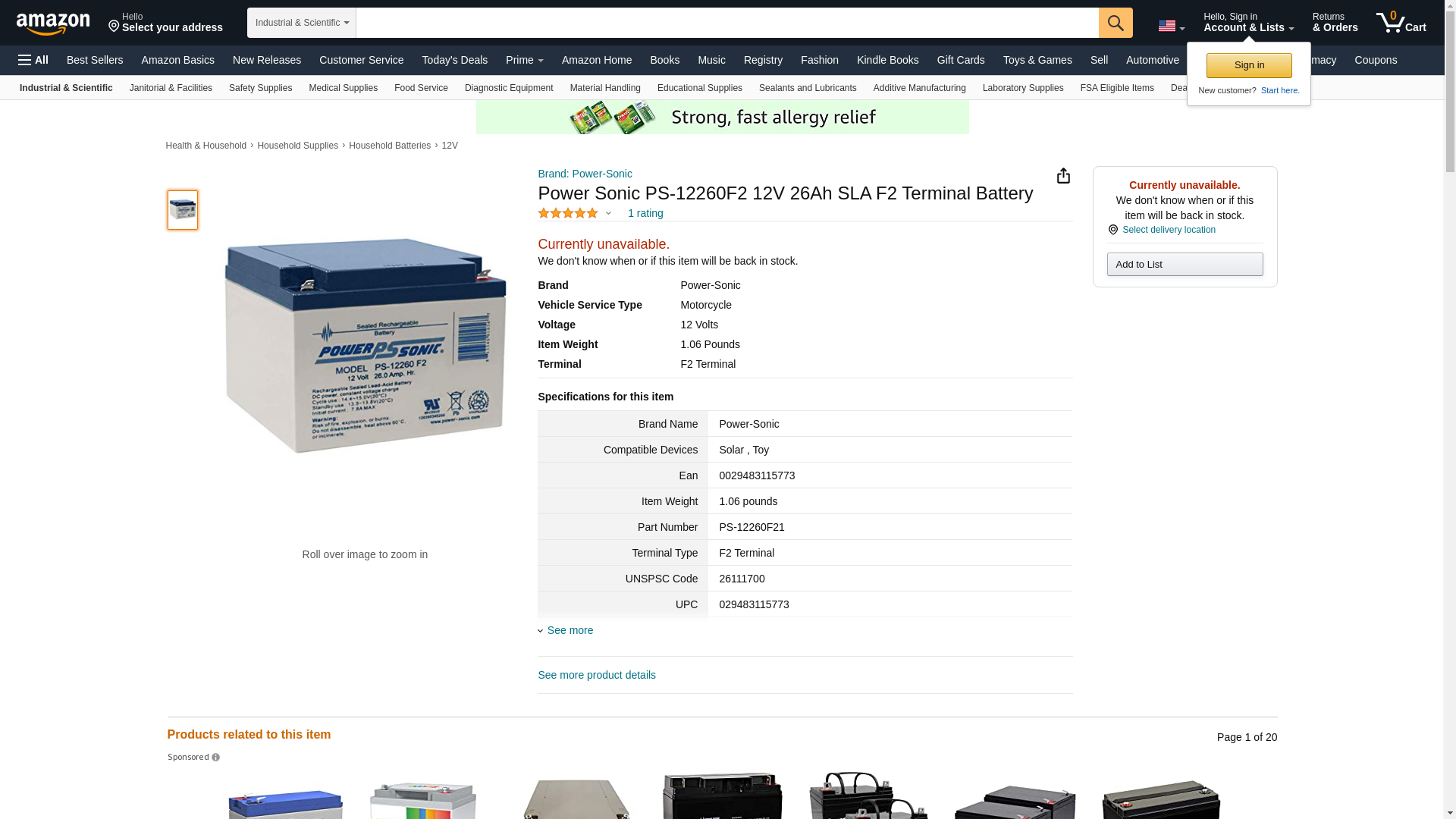Select the Safety Supplies subcategory tab
This screenshot has width=1456, height=819.
[x=260, y=88]
